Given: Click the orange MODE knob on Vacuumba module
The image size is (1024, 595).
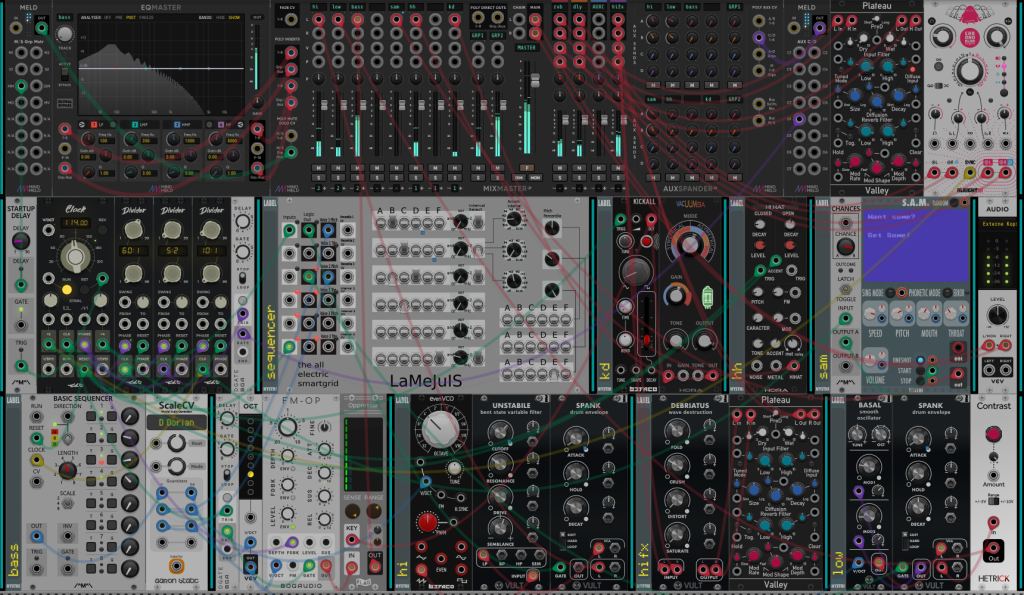Looking at the screenshot, I should click(x=688, y=245).
